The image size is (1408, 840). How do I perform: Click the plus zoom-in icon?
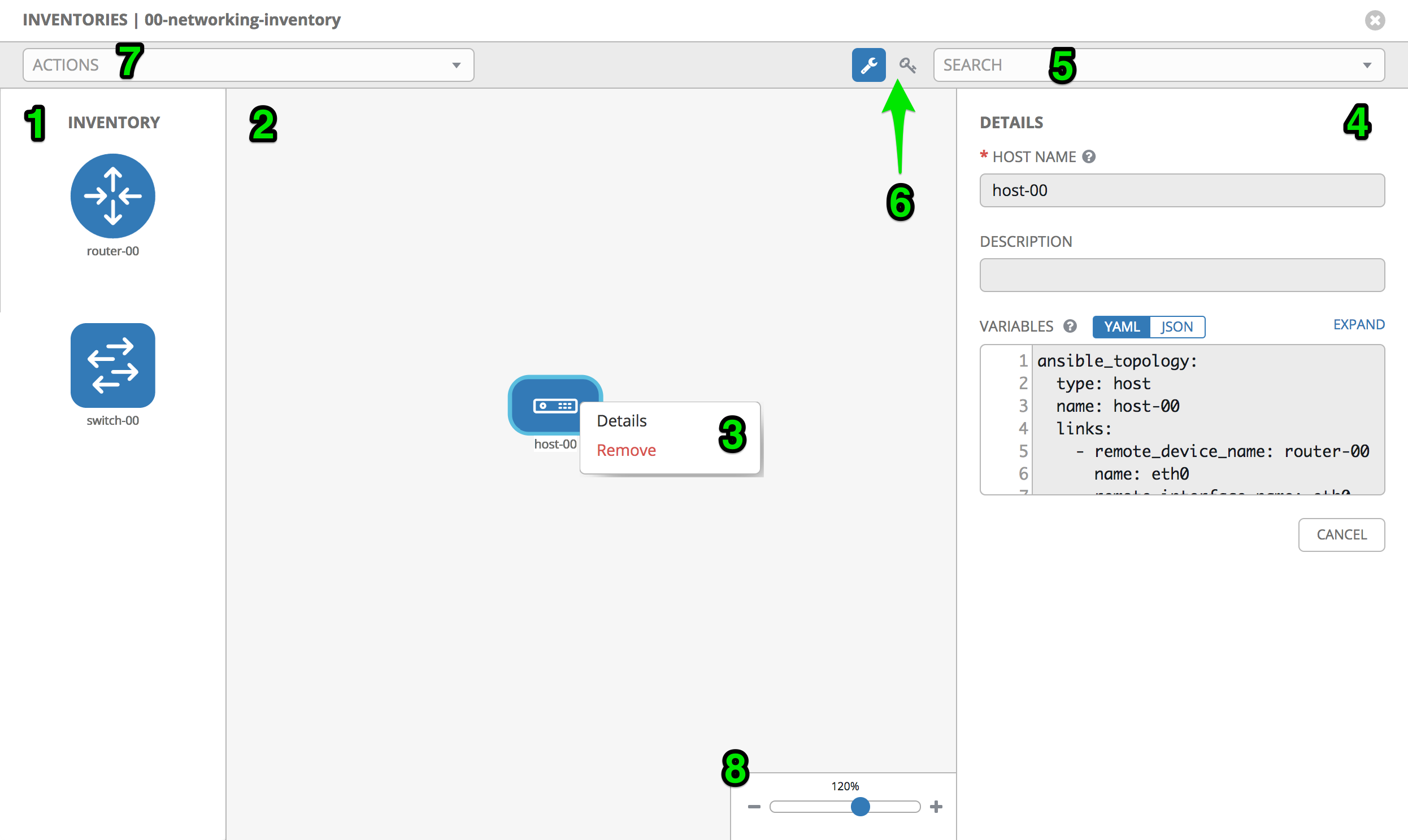936,807
